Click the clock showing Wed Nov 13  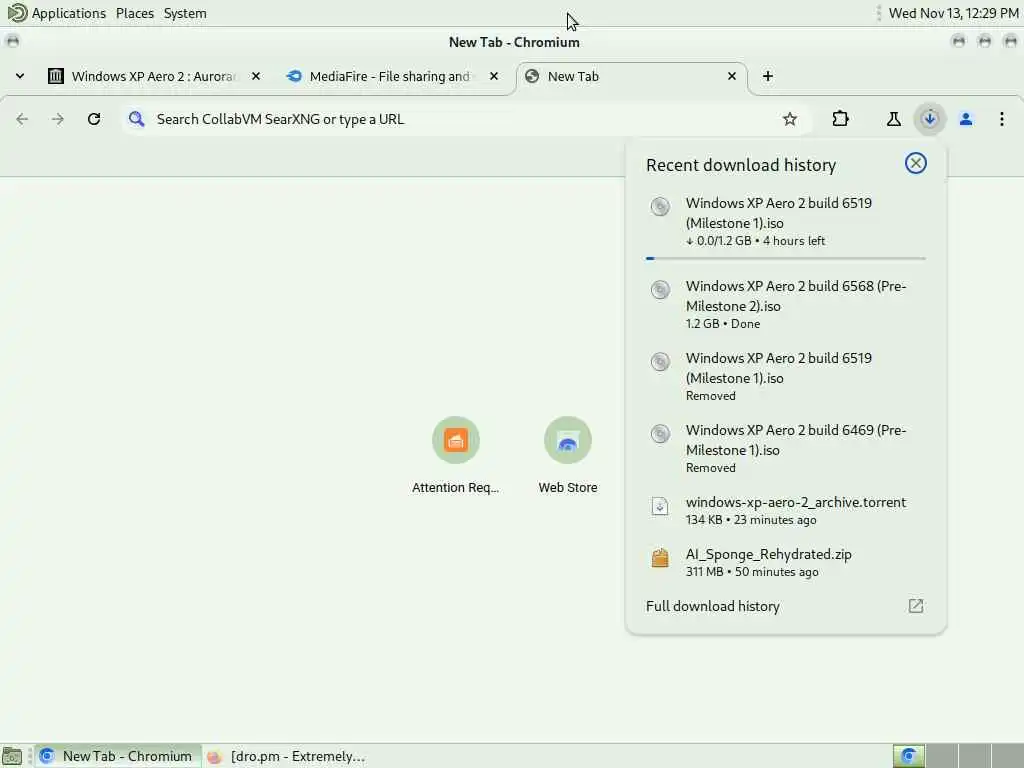953,13
